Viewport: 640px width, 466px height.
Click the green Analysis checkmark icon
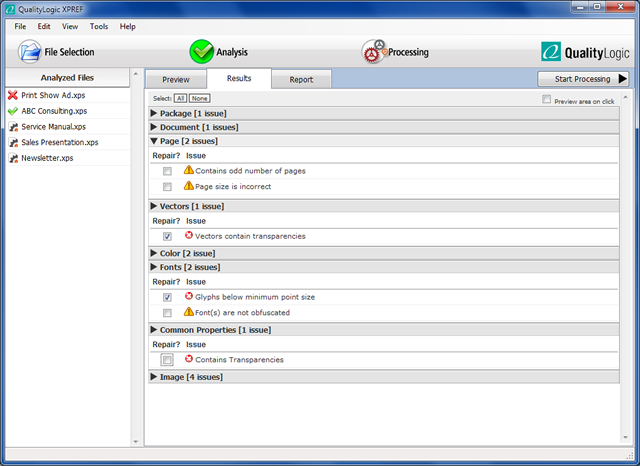pos(202,52)
